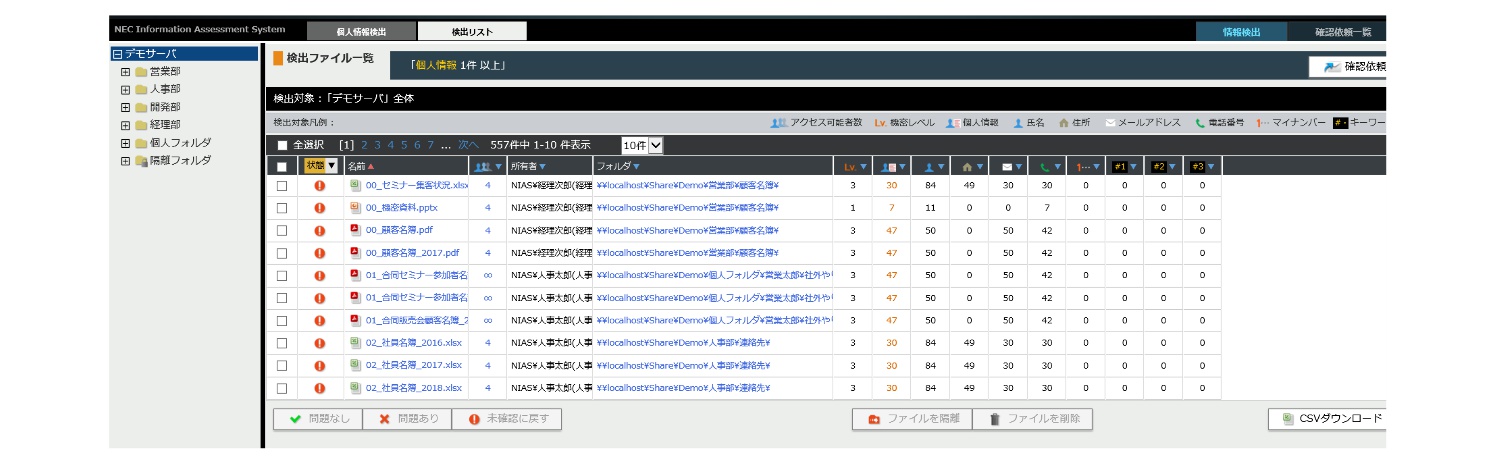Click the 機密レベル Lv legend icon
Viewport: 1500px width, 460px height.
tap(881, 123)
